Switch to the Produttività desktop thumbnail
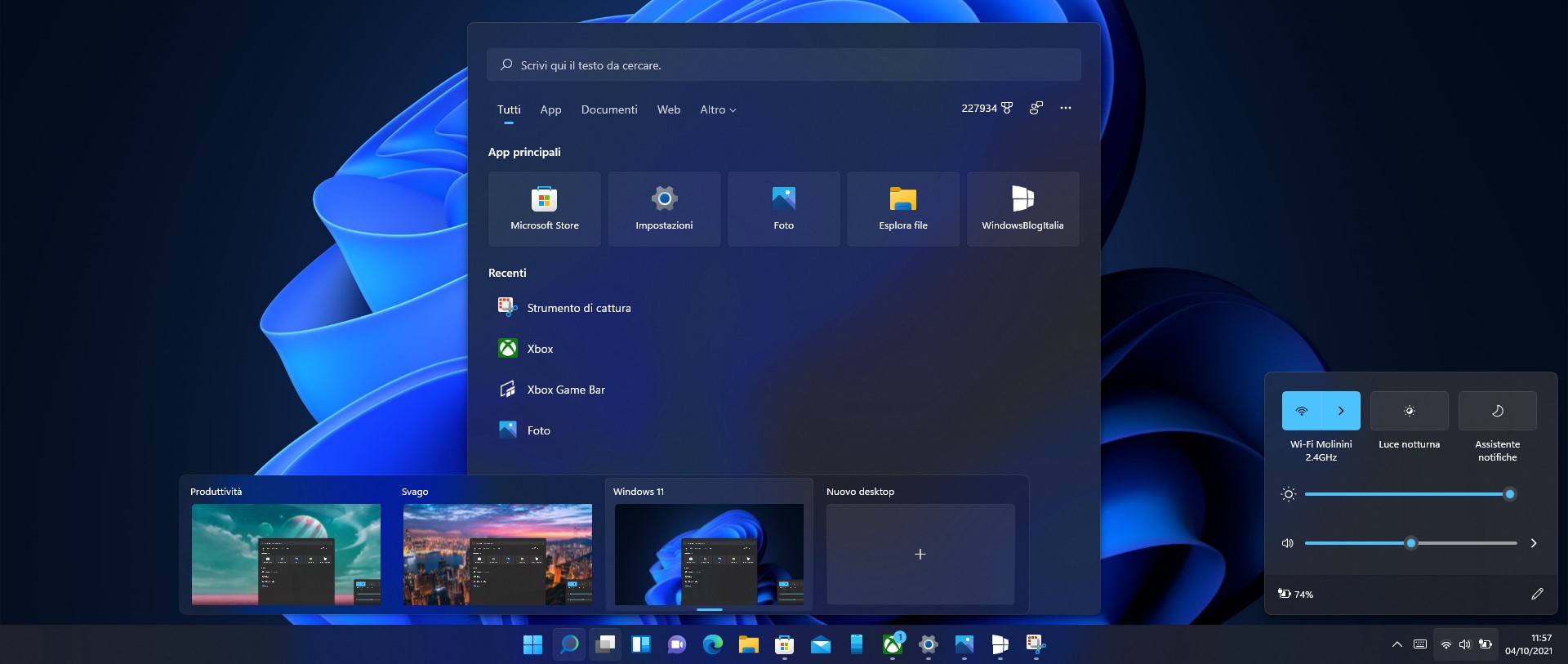 tap(286, 555)
